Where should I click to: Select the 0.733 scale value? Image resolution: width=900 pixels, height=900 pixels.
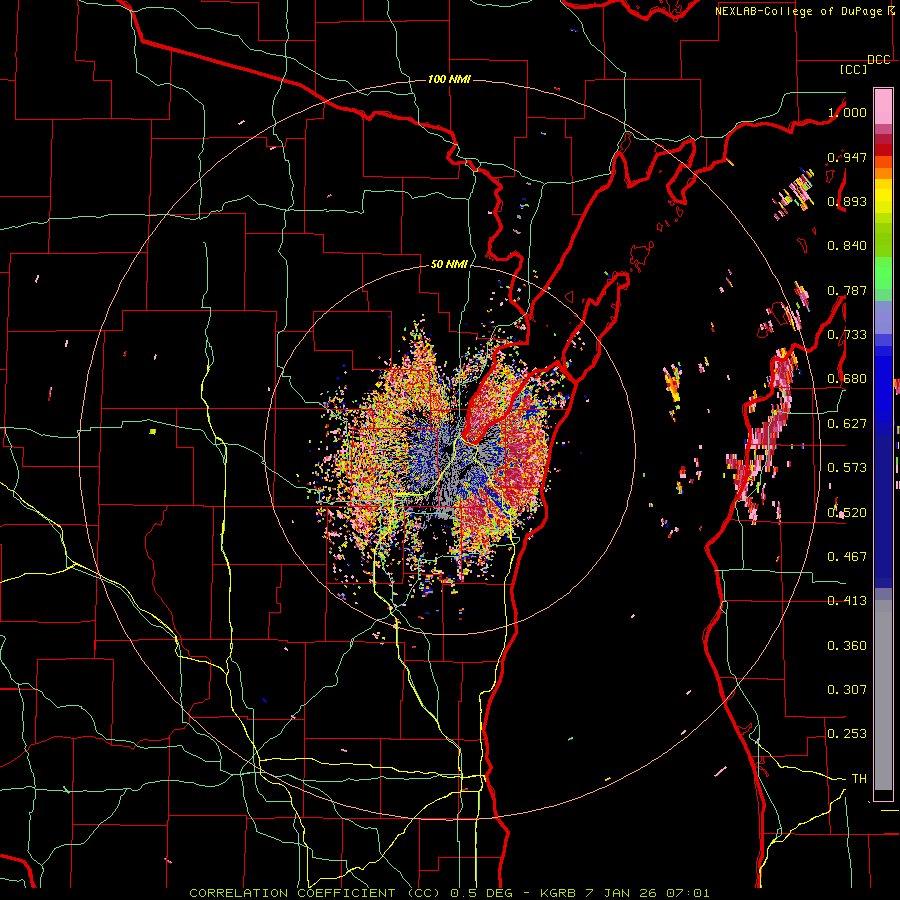[x=847, y=335]
